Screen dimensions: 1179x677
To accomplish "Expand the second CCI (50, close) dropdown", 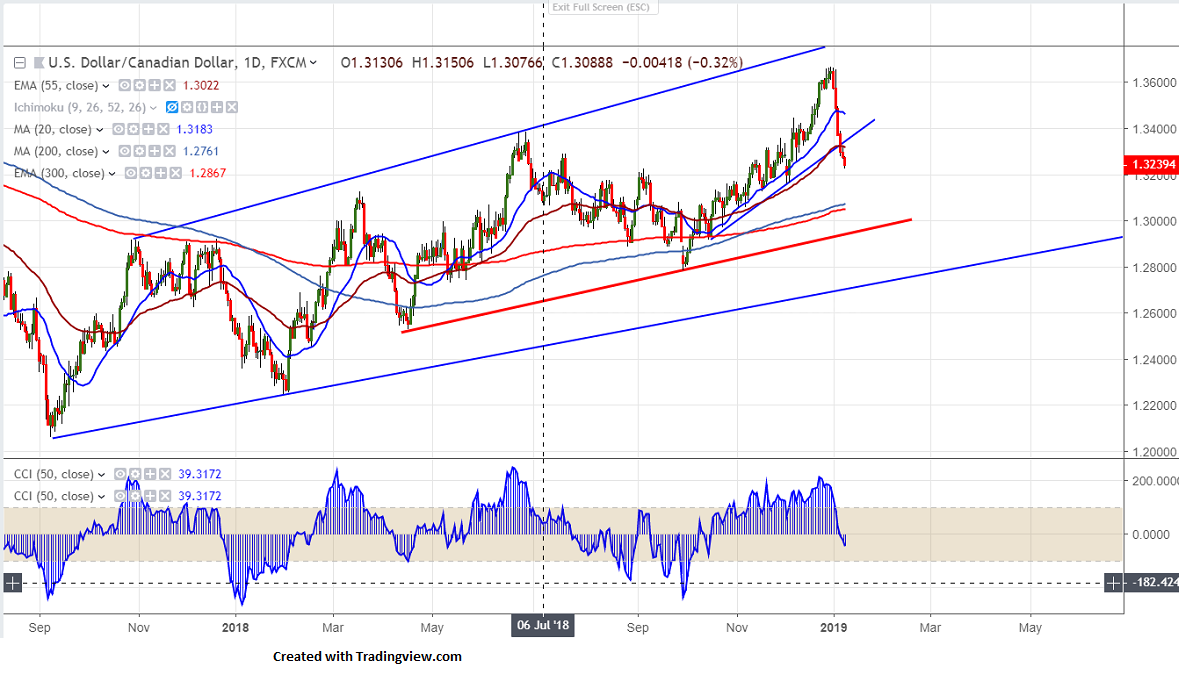I will [102, 496].
